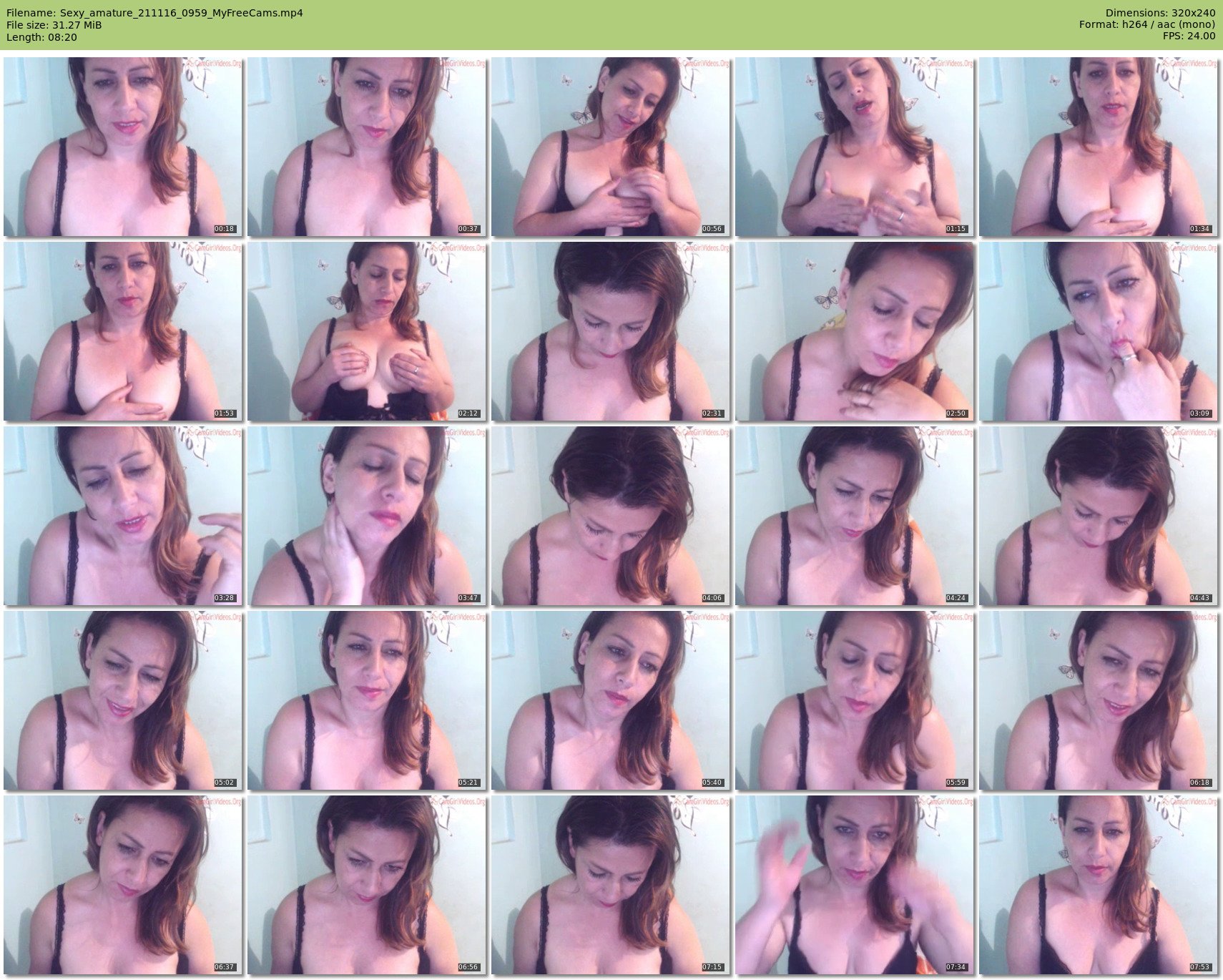Select the frame thumbnail timestamped 03:28

[x=123, y=516]
